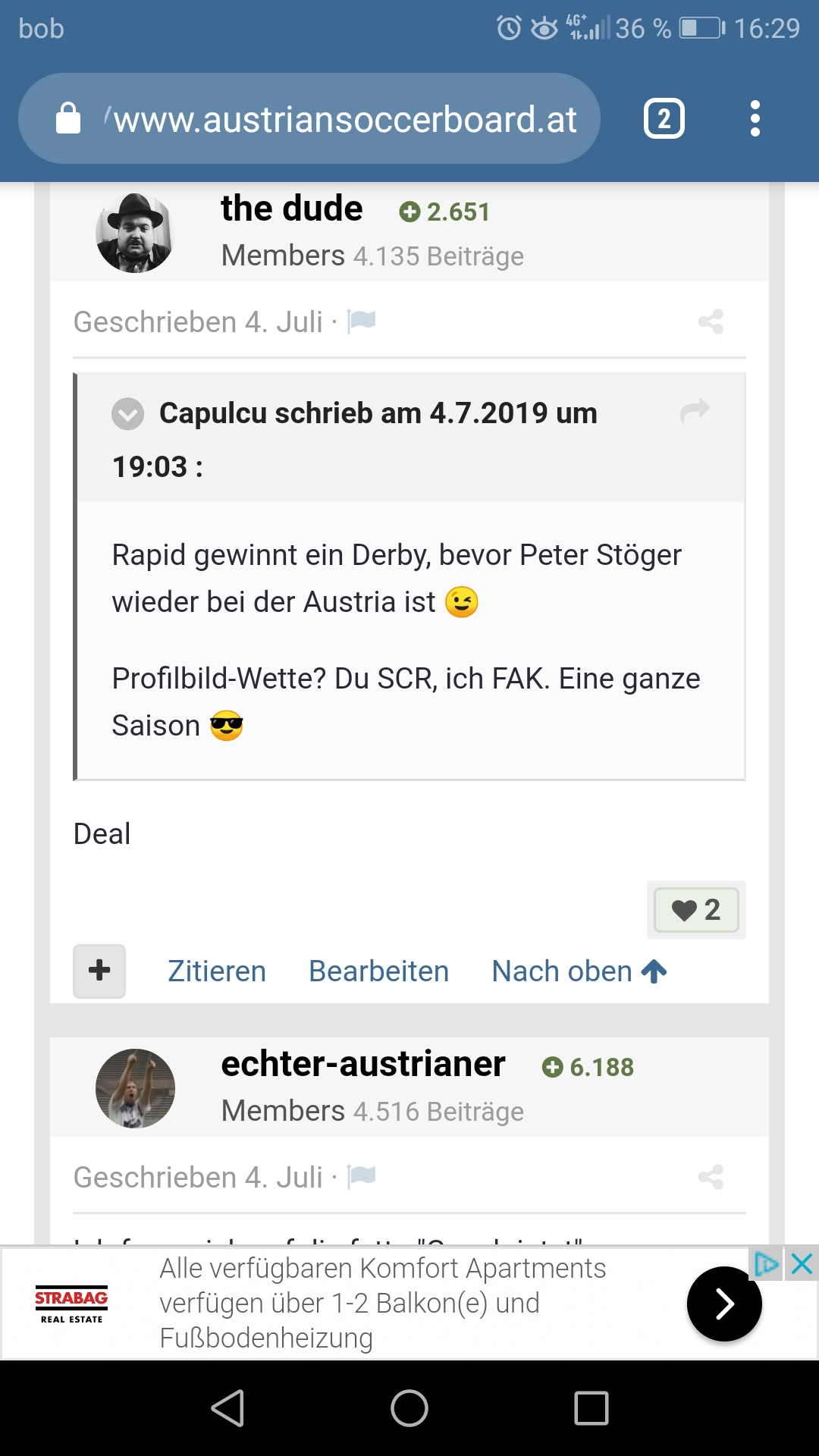
Task: Report the dude's post with flag icon
Action: pyautogui.click(x=361, y=322)
